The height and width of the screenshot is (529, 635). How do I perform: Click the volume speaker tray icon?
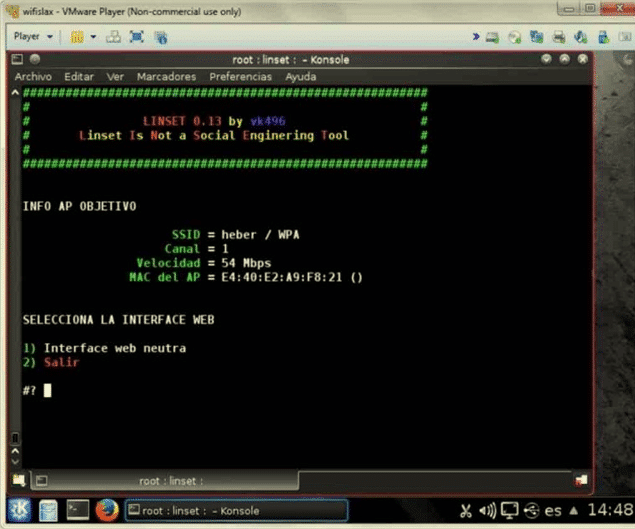(488, 510)
